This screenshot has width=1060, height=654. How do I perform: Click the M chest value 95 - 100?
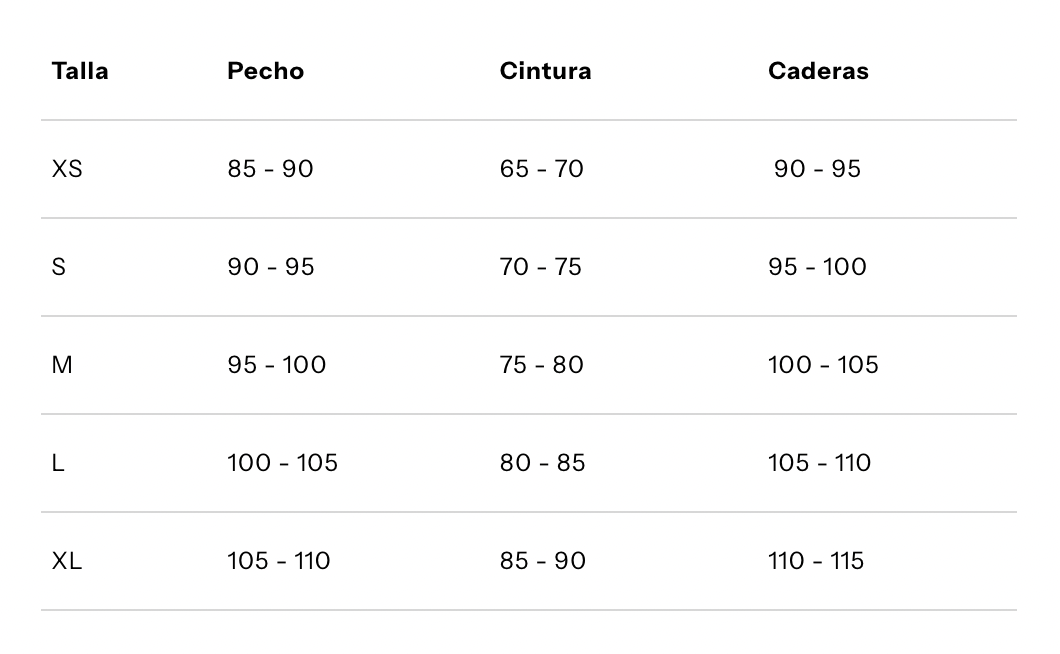[276, 365]
